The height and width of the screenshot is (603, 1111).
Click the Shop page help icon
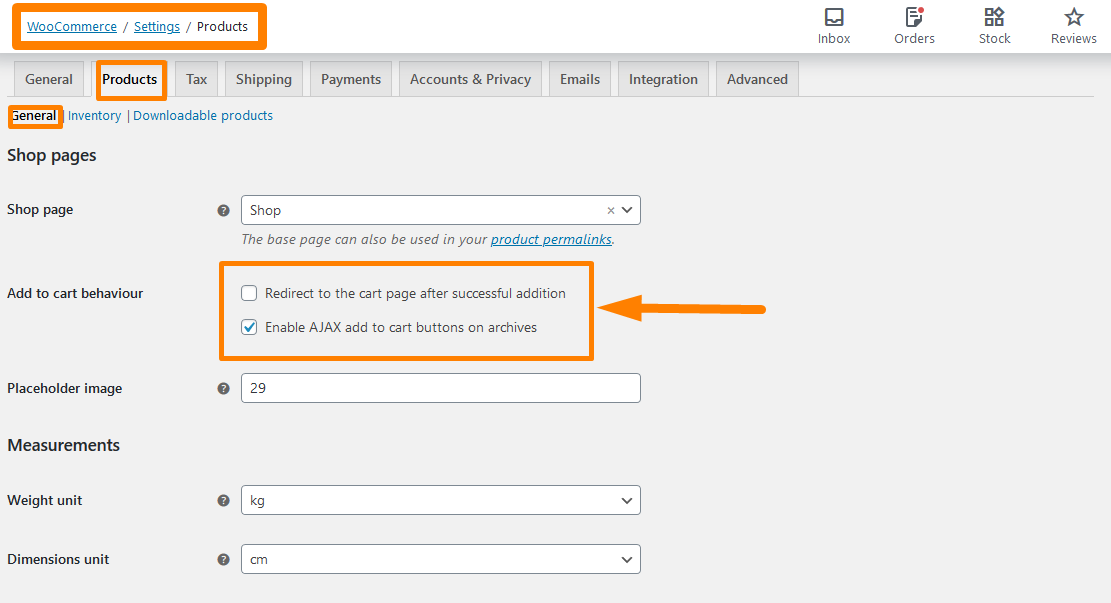click(223, 210)
